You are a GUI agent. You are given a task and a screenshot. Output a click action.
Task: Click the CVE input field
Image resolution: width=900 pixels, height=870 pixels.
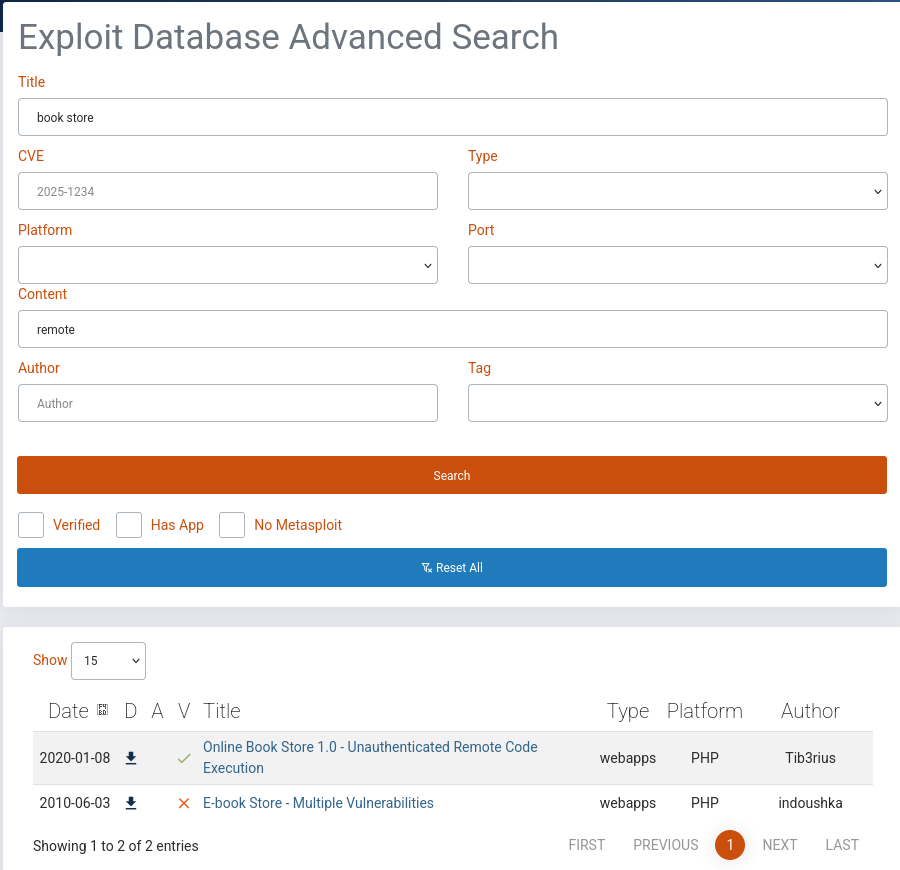(x=228, y=191)
